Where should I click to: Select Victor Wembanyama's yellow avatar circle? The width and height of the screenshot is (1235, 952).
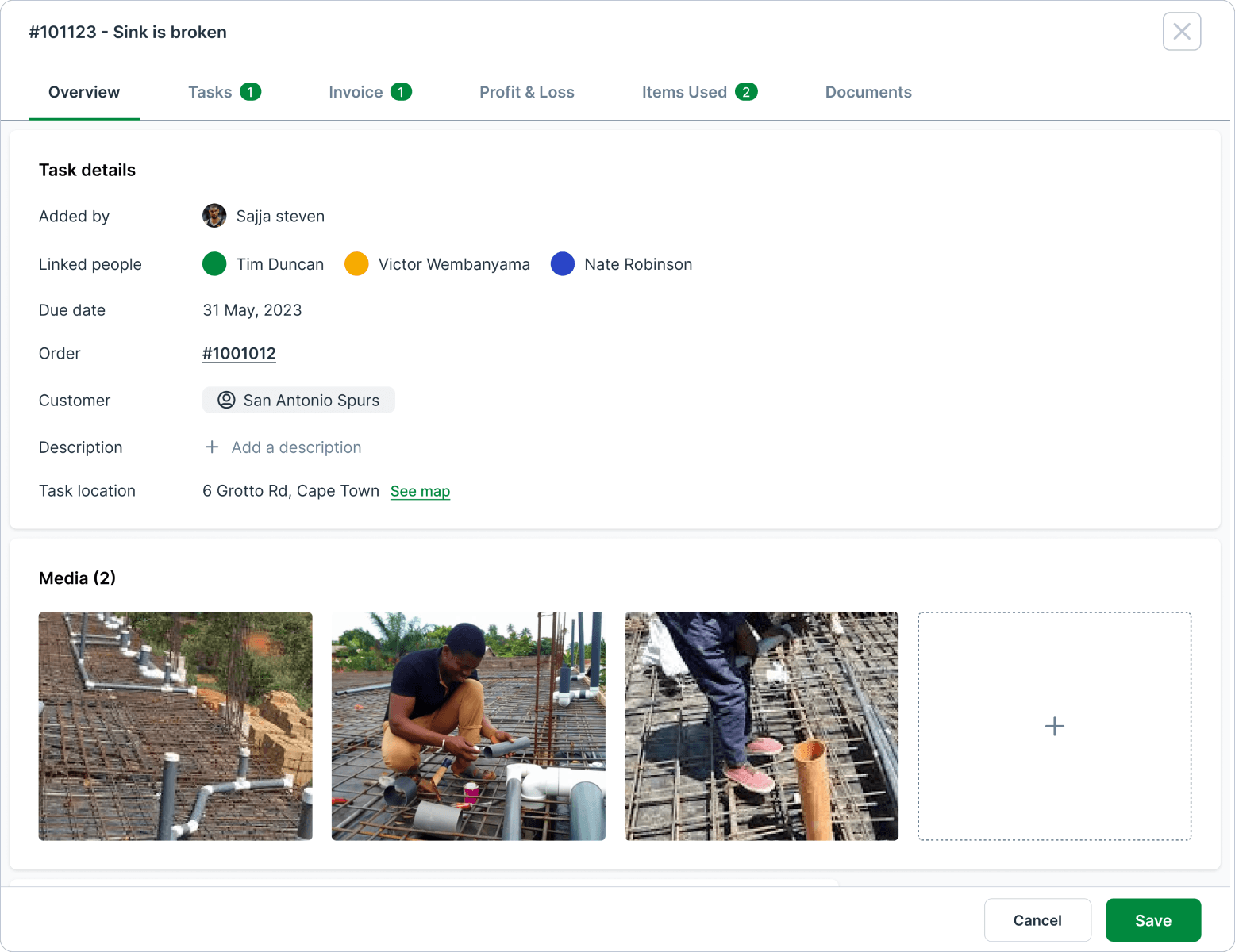coord(356,263)
